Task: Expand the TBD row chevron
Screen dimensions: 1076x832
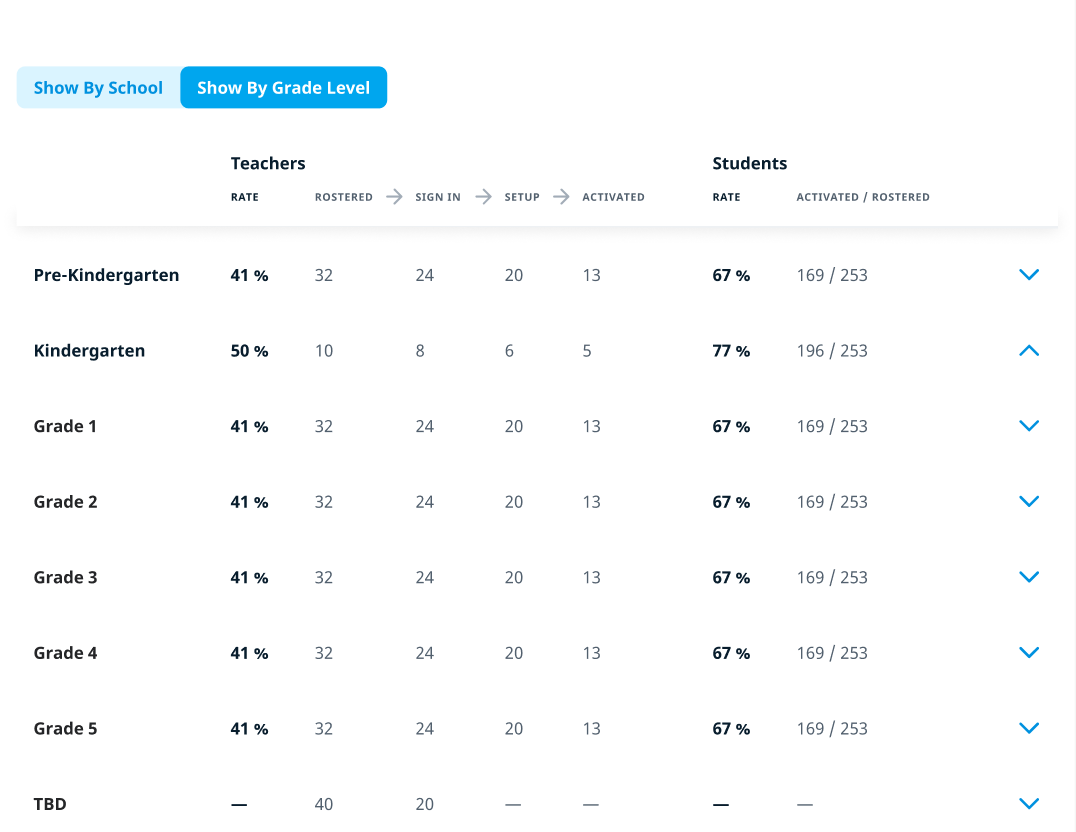Action: click(x=1028, y=804)
